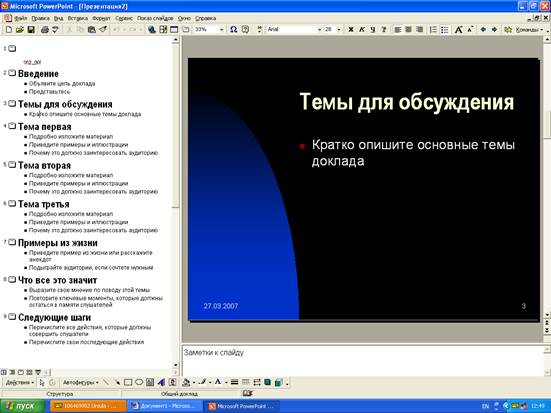Screen dimensions: 551x413
Task: Open fill color dropdown arrow
Action: pyautogui.click(x=194, y=382)
